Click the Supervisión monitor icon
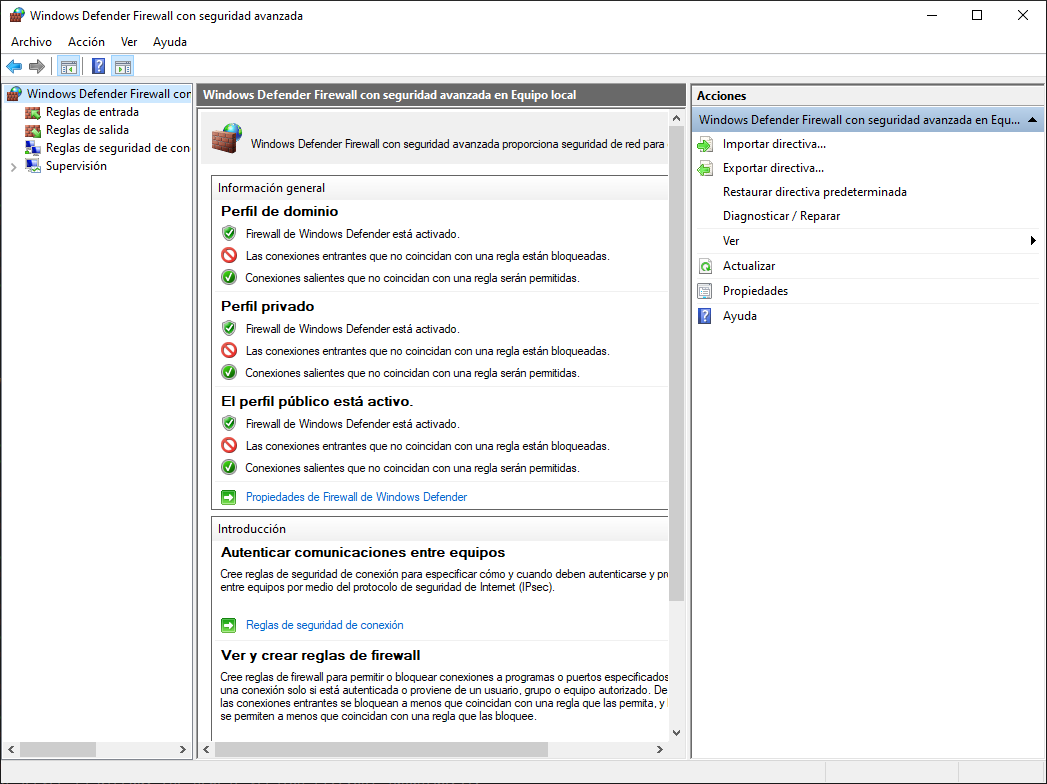Image resolution: width=1047 pixels, height=784 pixels. [x=33, y=166]
